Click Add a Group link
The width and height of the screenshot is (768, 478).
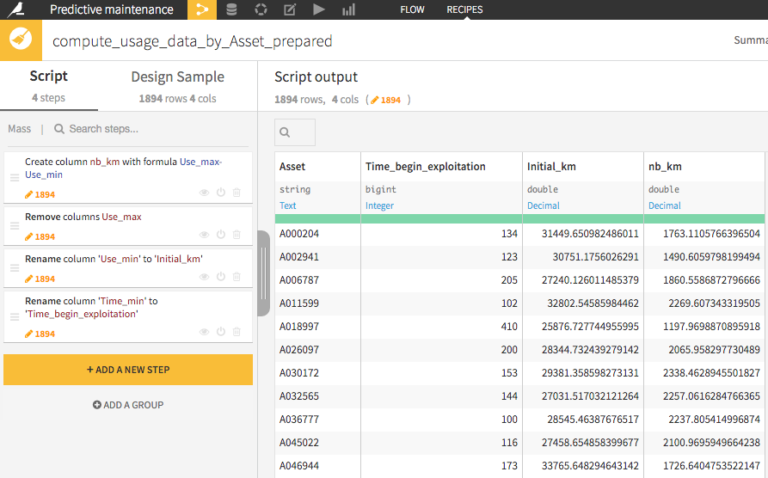127,405
